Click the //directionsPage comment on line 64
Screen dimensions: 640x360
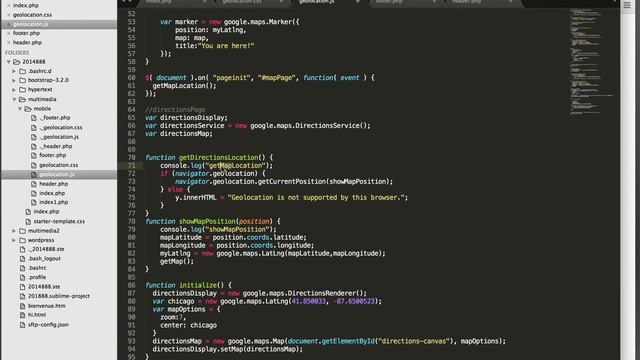click(175, 109)
